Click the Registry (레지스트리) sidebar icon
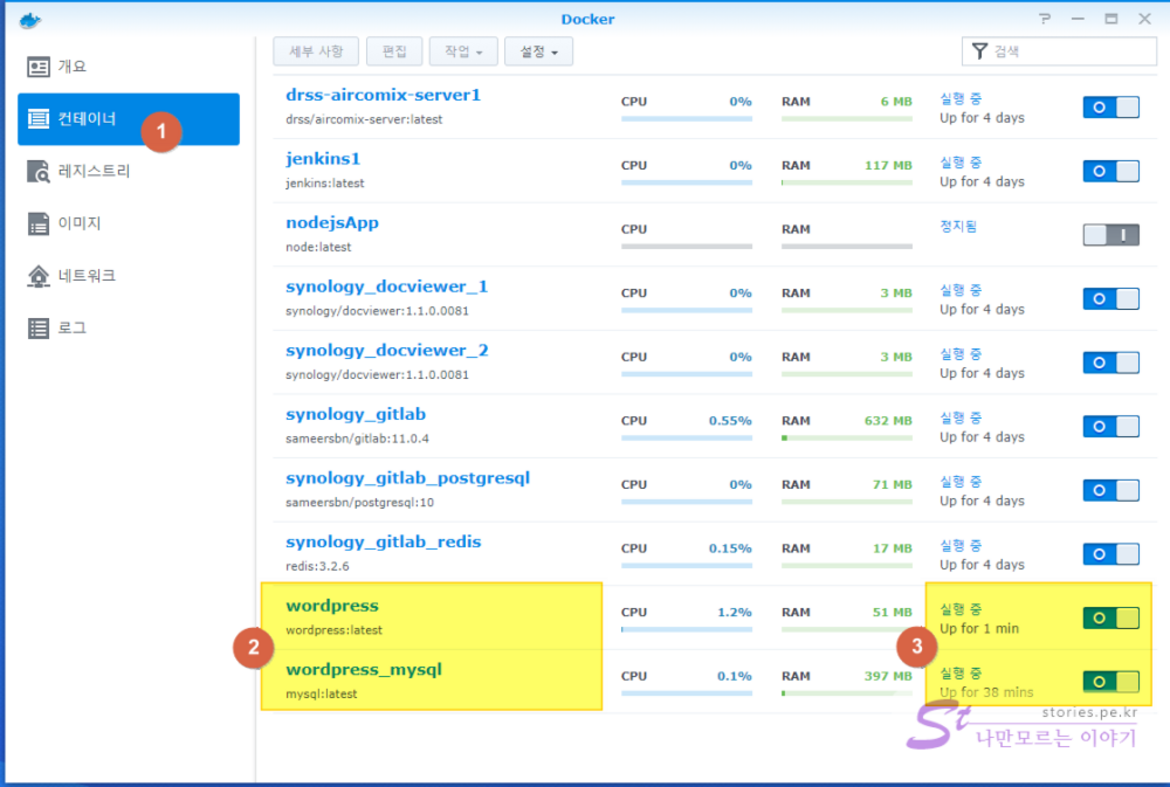Screen dimensions: 1170x787 (x=39, y=172)
